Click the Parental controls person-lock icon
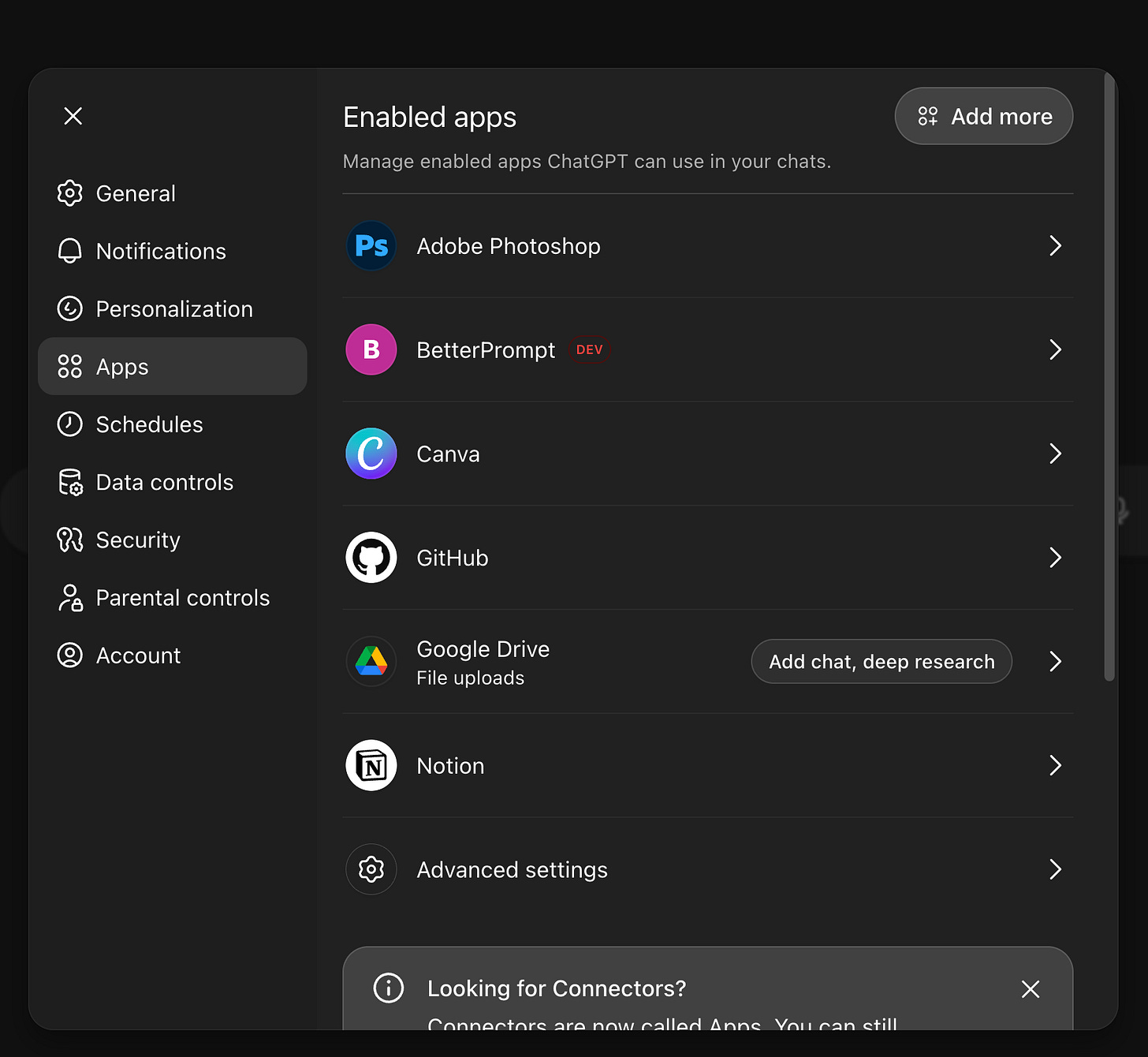Screen dimensions: 1148x1057 (70, 597)
